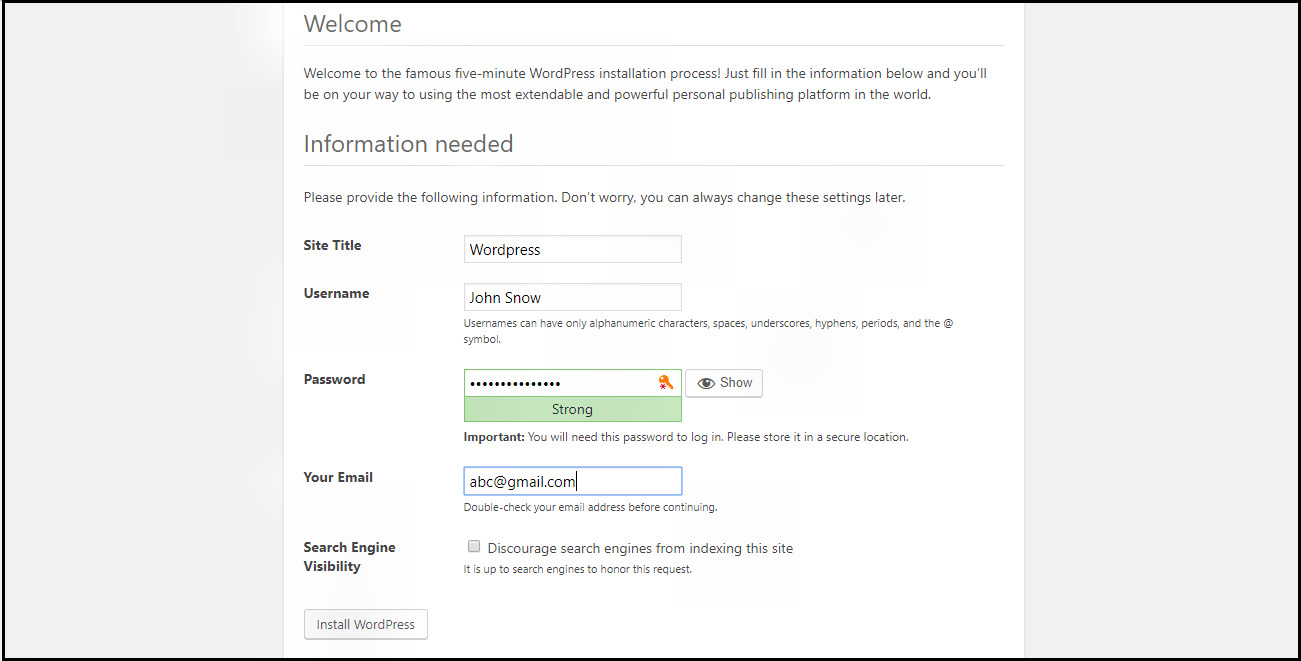Click the Install WordPress button
Screen dimensions: 1301x661
coord(366,624)
